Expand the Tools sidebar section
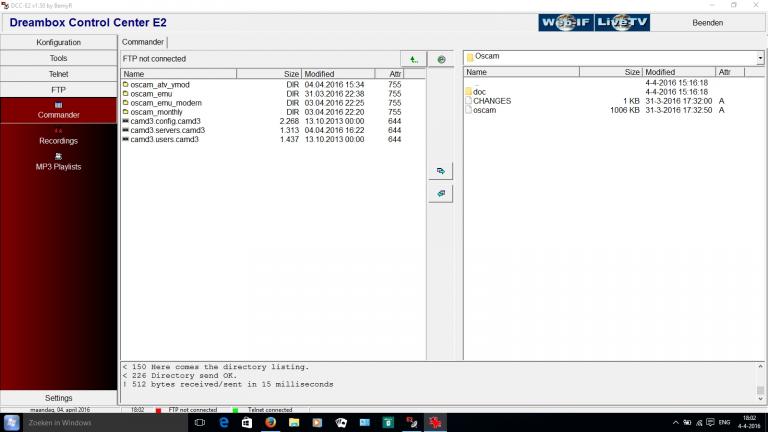This screenshot has height=432, width=768. (x=58, y=59)
